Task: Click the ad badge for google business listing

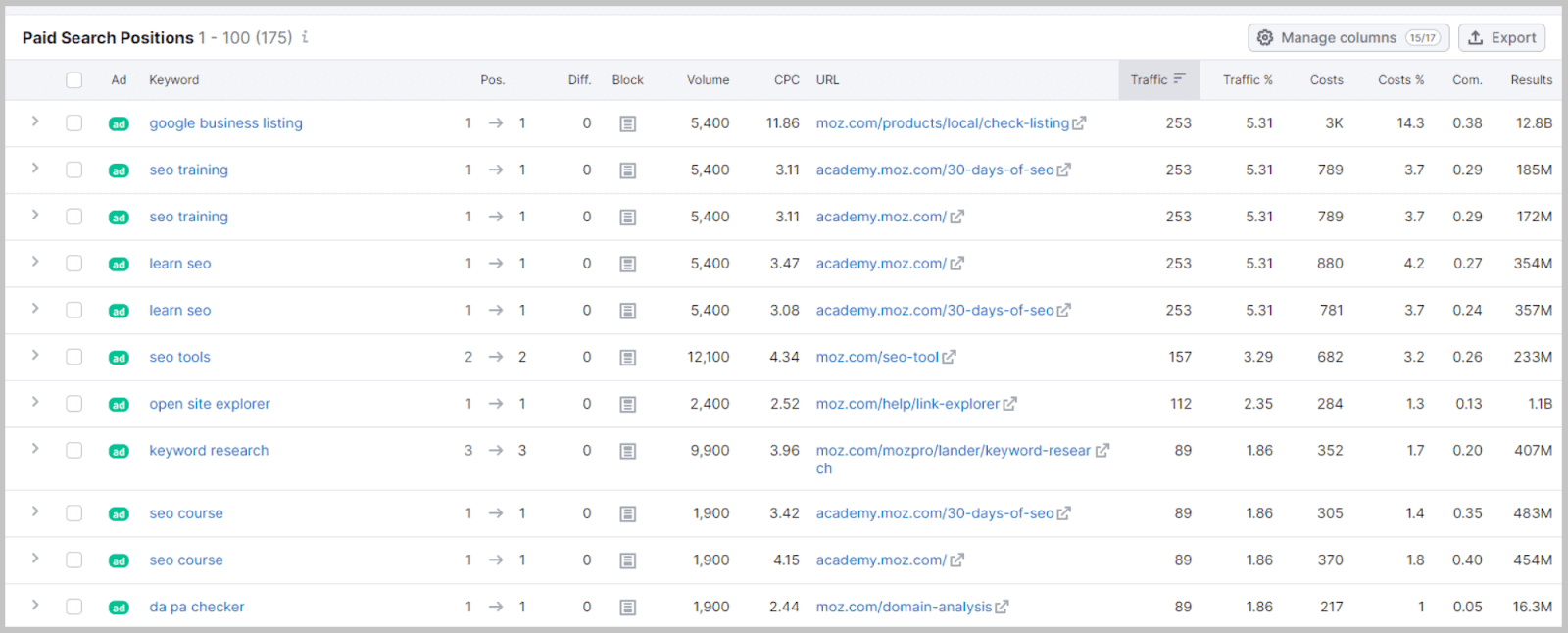Action: (119, 124)
